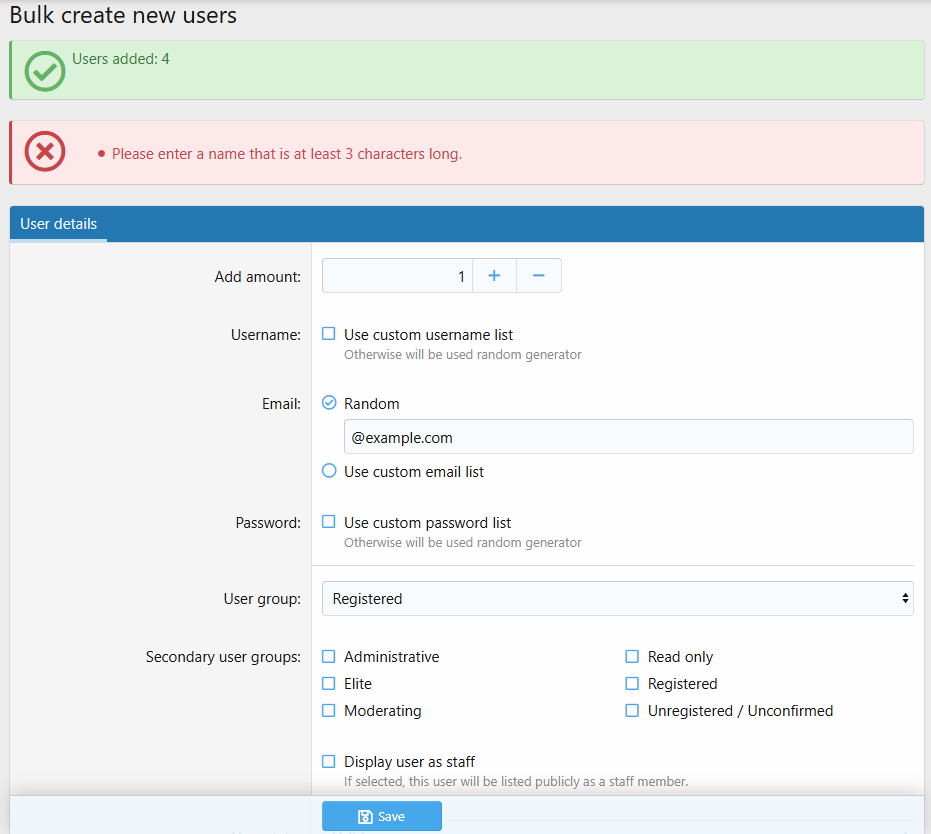Click the red error X icon
Image resolution: width=931 pixels, height=834 pixels.
click(x=44, y=152)
